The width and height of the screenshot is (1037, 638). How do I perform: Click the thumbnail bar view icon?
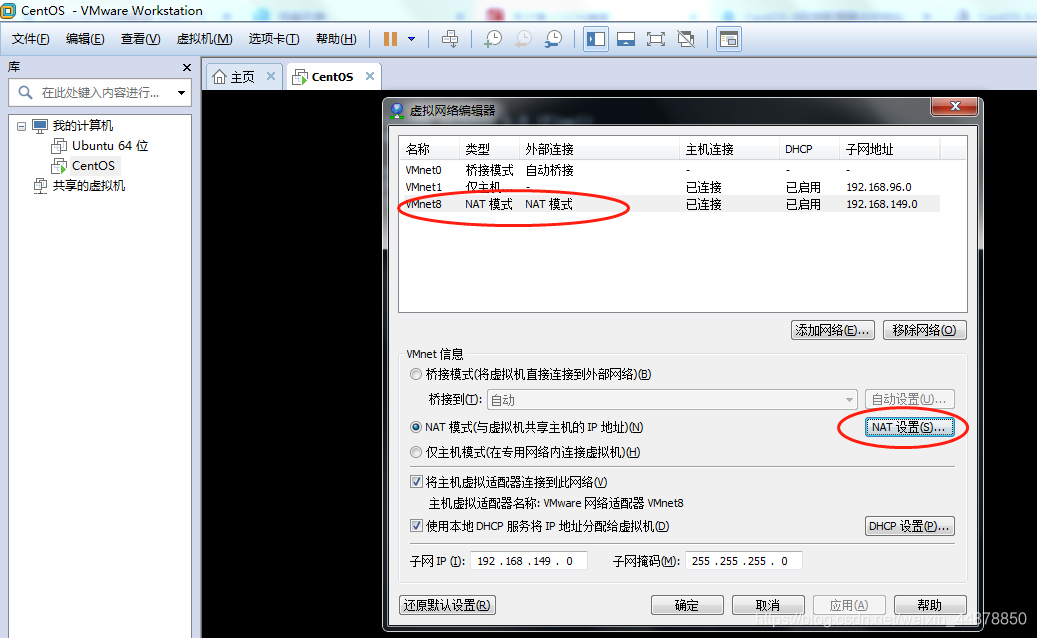(729, 39)
